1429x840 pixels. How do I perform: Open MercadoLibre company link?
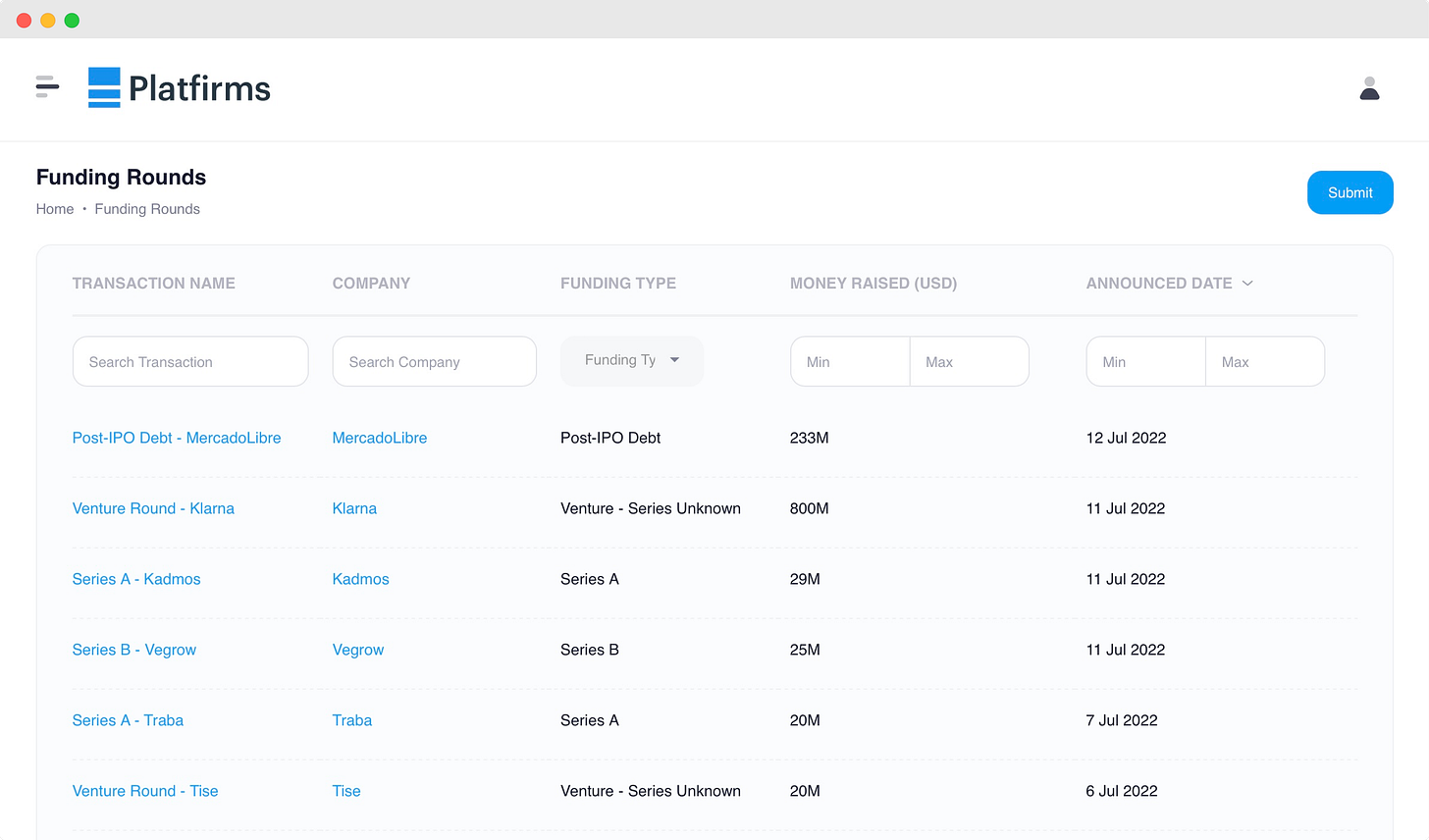[380, 438]
